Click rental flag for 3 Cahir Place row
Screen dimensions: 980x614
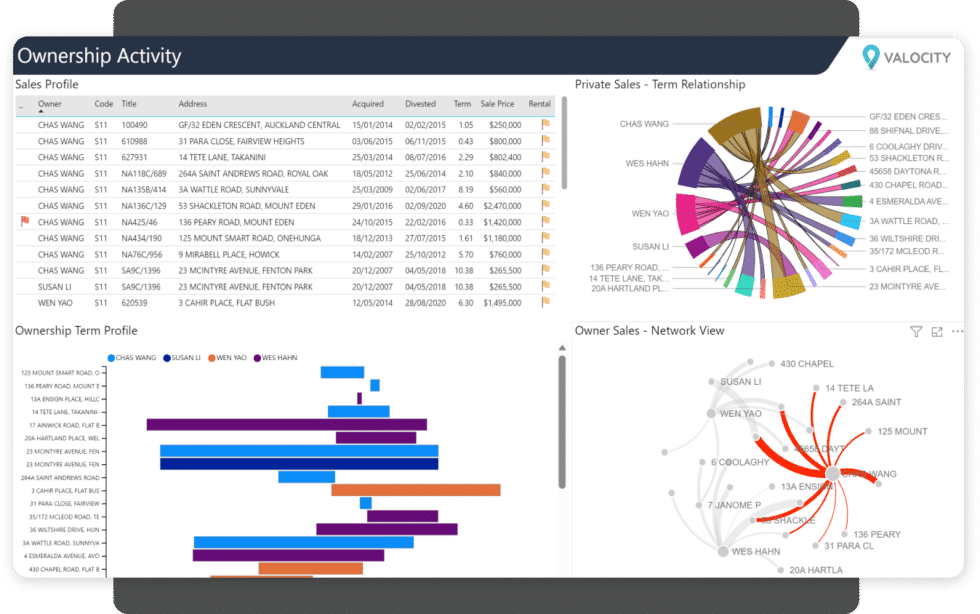point(546,302)
